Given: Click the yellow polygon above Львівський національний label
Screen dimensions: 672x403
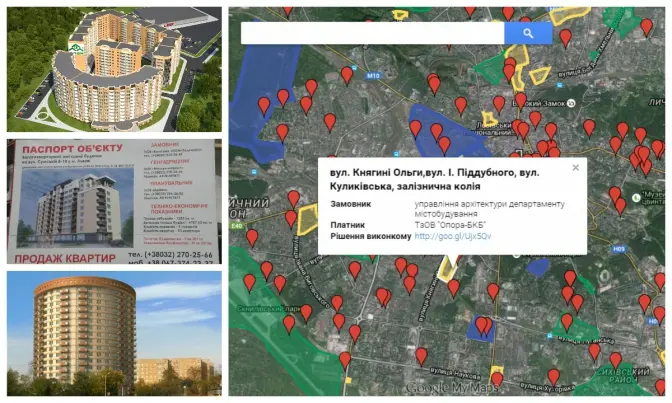Looking at the screenshot, I should [x=489, y=119].
